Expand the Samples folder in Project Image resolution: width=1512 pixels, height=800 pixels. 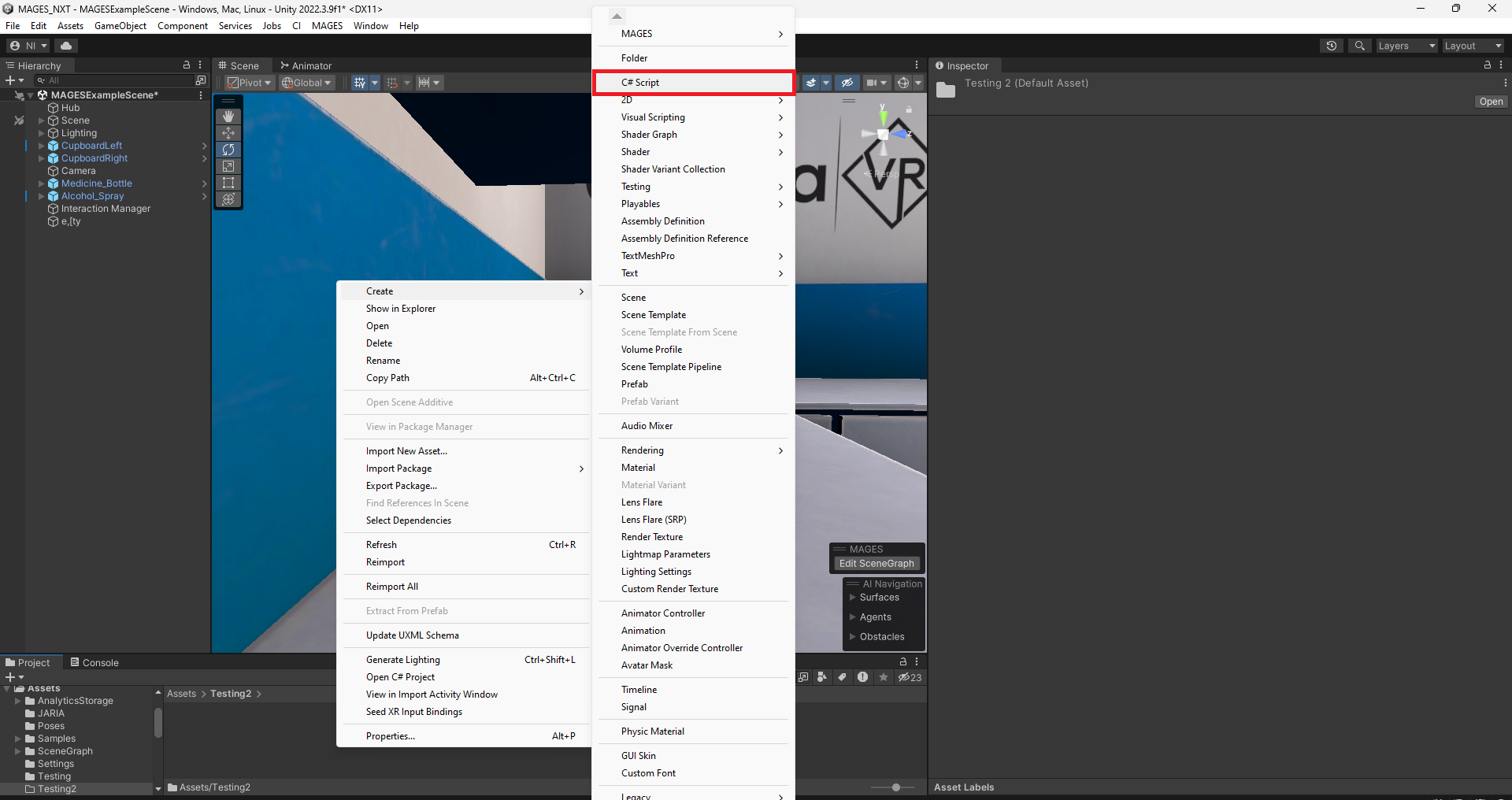18,739
